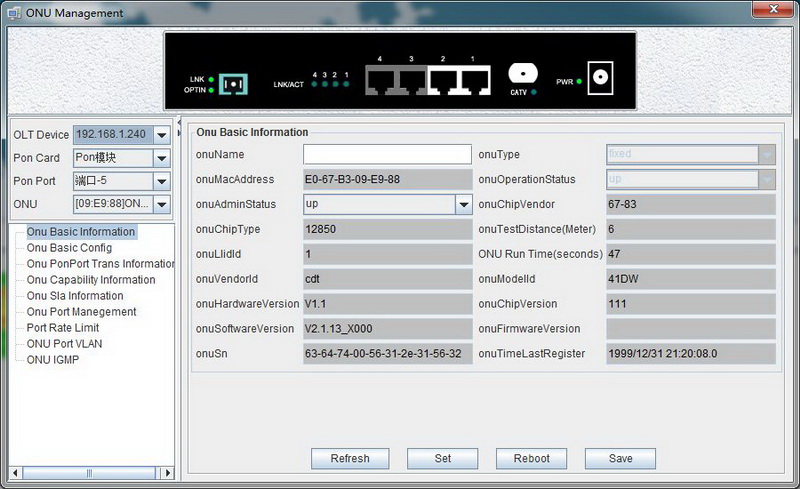Click Ethernet port 3 on device panel
This screenshot has height=489, width=800.
click(411, 80)
